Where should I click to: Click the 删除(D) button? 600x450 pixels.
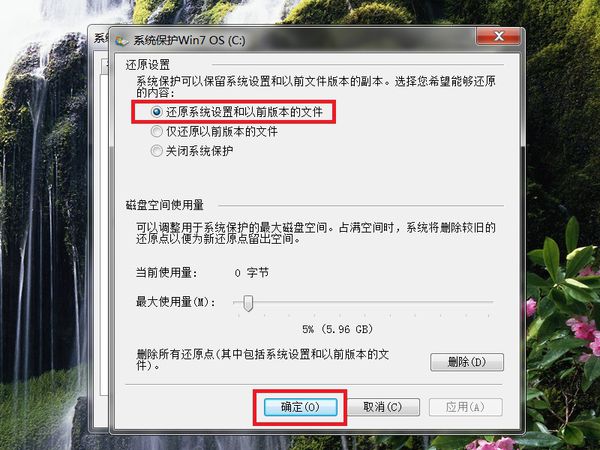pos(467,362)
